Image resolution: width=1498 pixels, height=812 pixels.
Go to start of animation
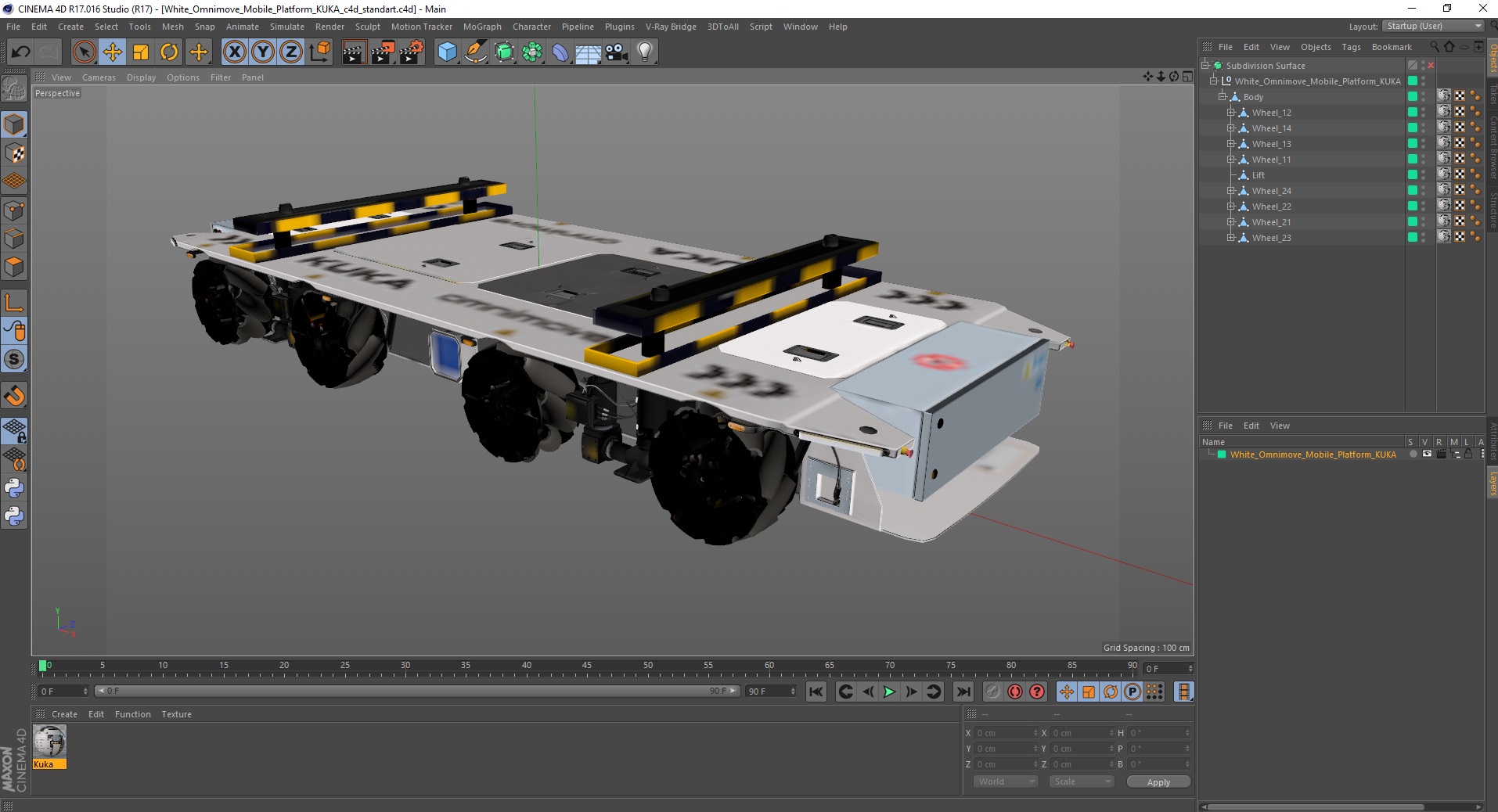pyautogui.click(x=816, y=692)
